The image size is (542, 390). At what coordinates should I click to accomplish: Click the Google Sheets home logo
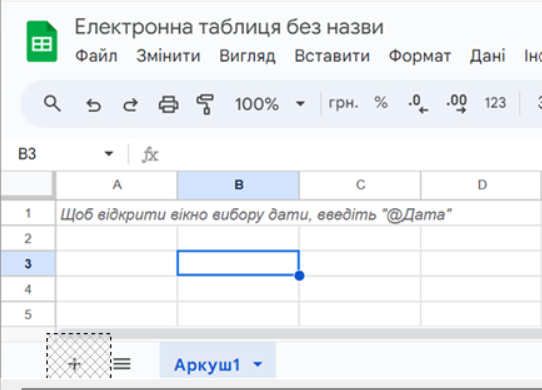(42, 41)
